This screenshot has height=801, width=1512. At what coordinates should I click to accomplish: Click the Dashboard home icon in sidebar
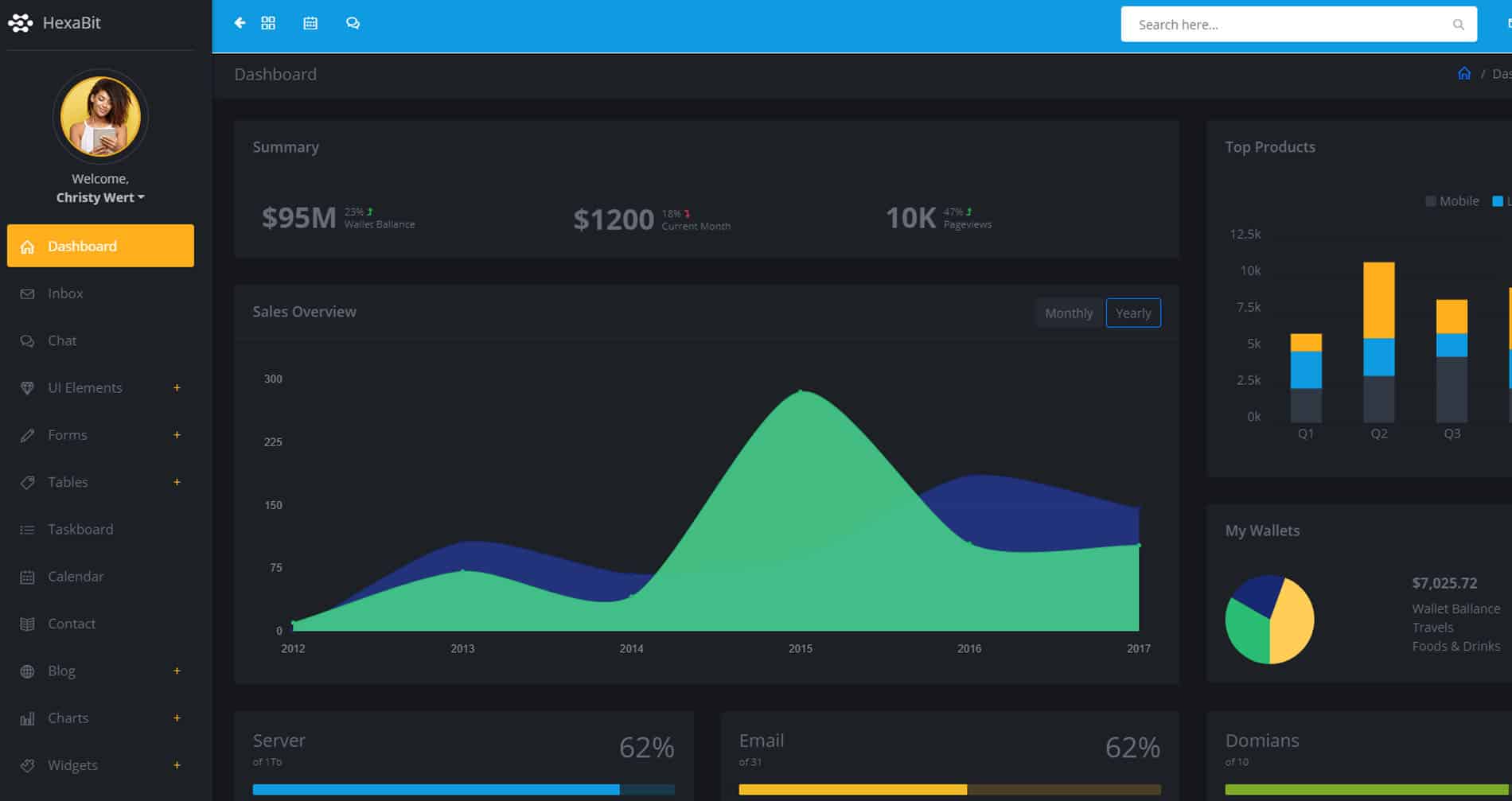pyautogui.click(x=27, y=247)
